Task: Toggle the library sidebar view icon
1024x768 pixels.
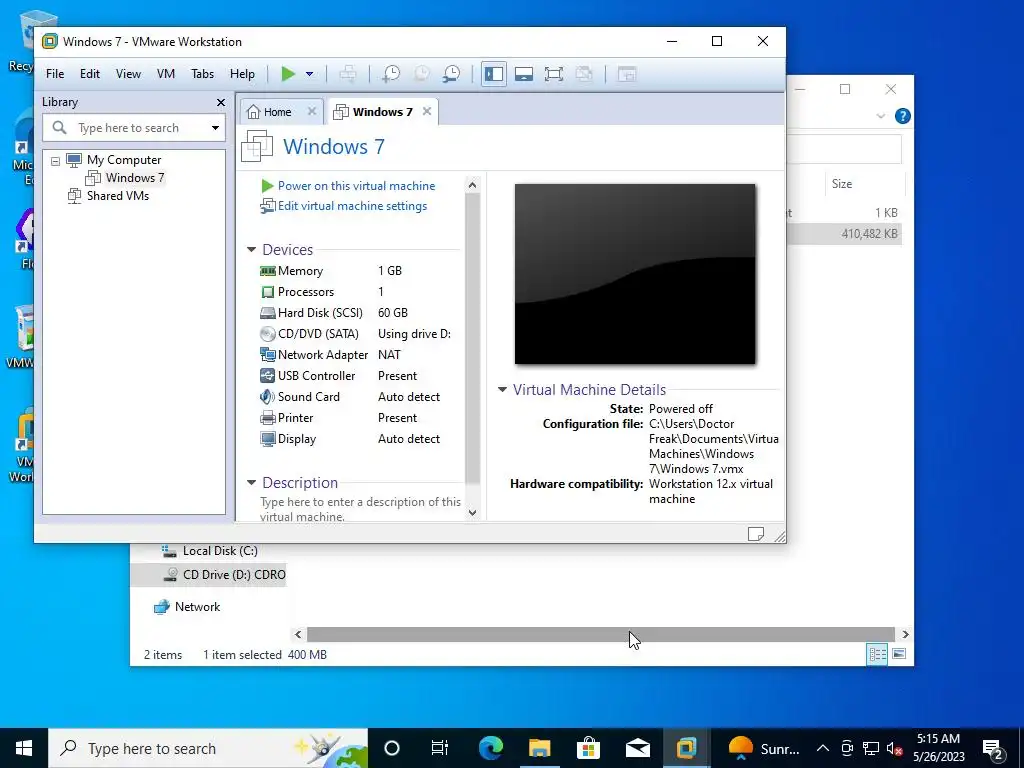Action: (x=494, y=74)
